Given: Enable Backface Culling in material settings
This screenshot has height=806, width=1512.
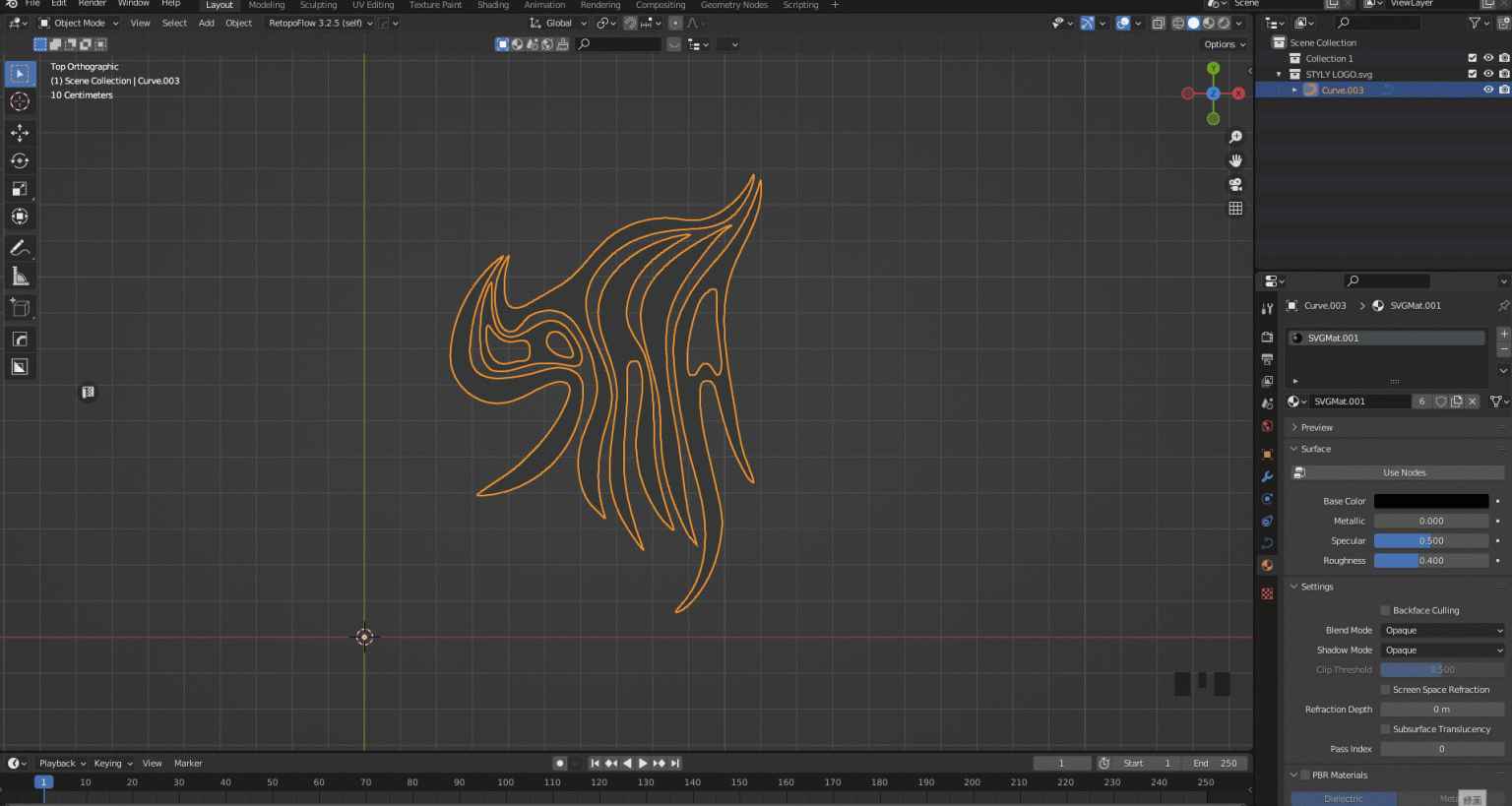Looking at the screenshot, I should (x=1386, y=610).
